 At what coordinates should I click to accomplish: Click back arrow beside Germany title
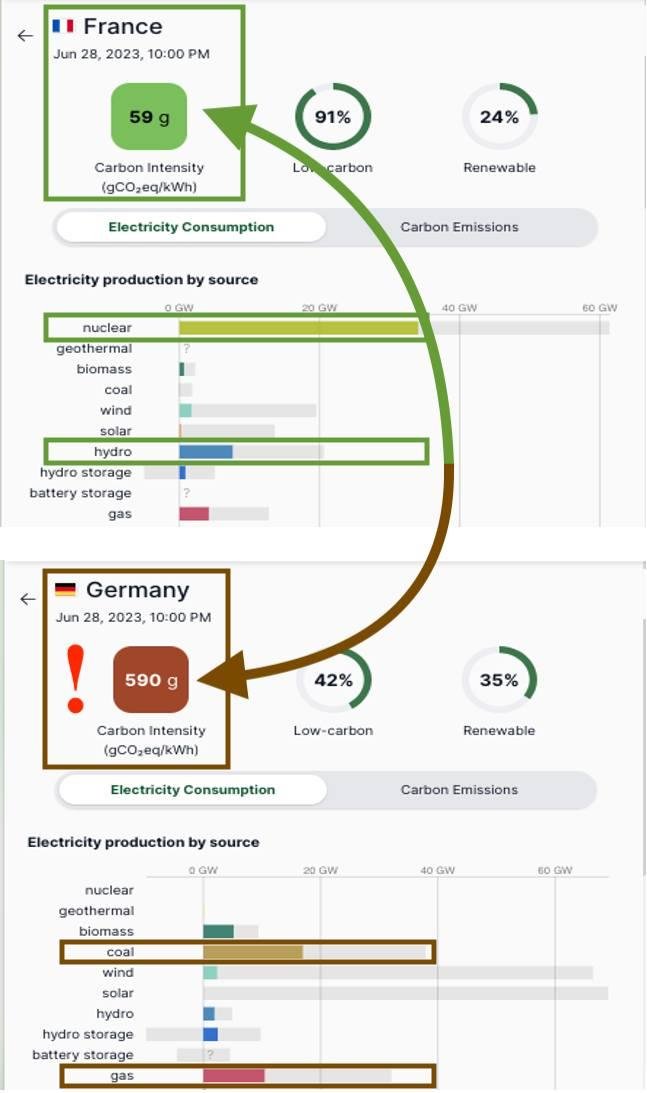coord(27,599)
